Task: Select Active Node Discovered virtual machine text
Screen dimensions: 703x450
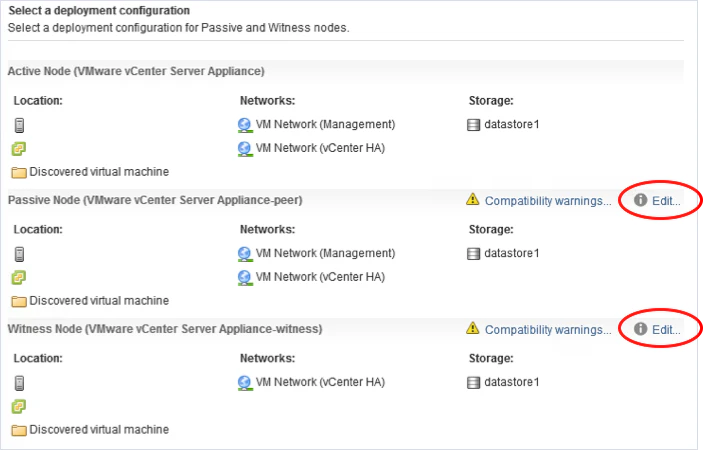Action: click(99, 172)
